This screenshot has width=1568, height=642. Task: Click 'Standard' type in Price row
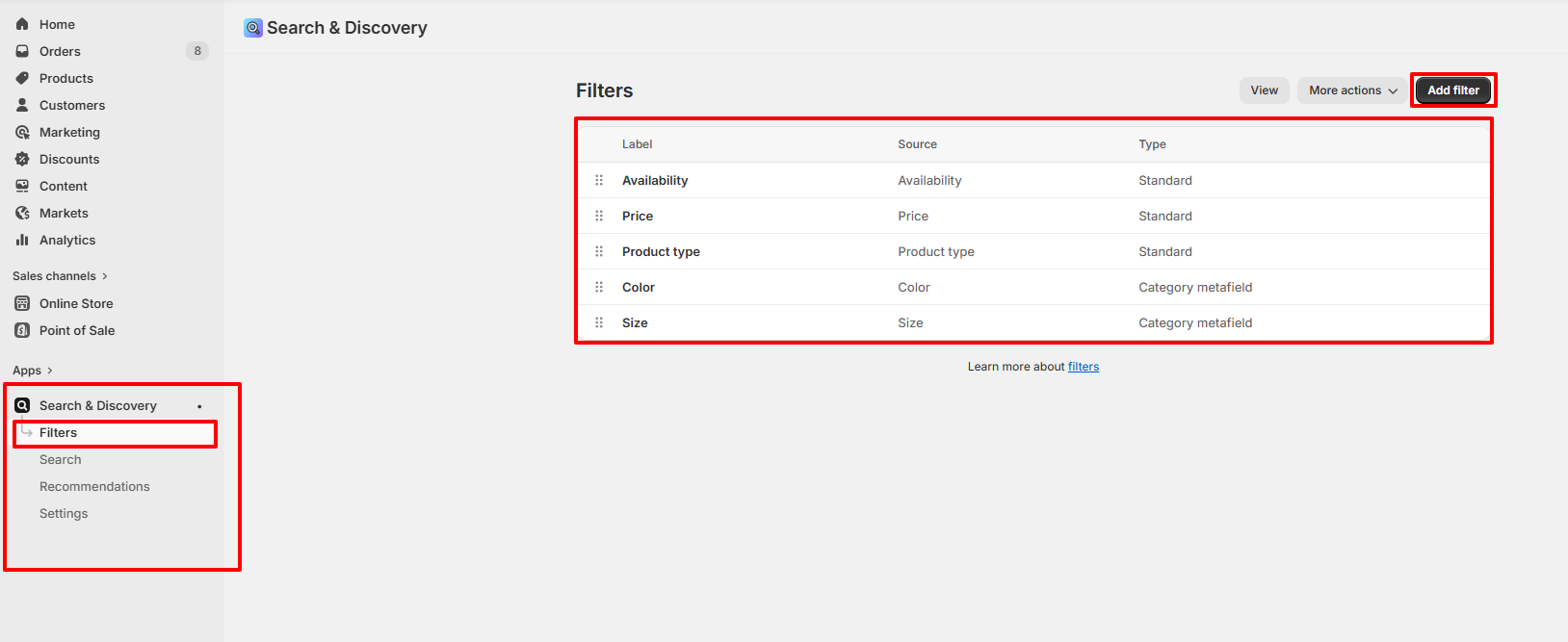(1165, 216)
